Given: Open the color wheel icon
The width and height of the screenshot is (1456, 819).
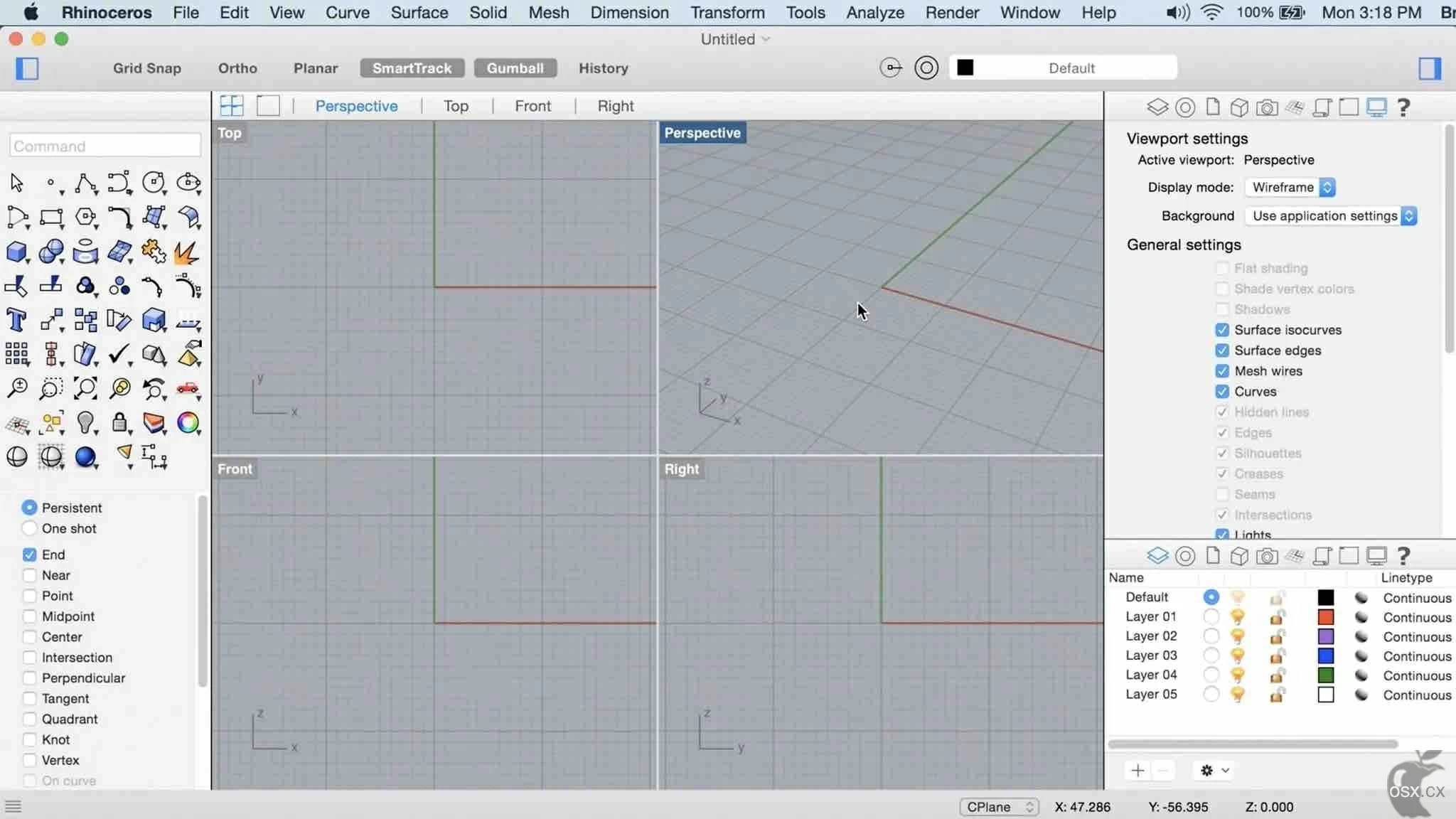Looking at the screenshot, I should (188, 422).
